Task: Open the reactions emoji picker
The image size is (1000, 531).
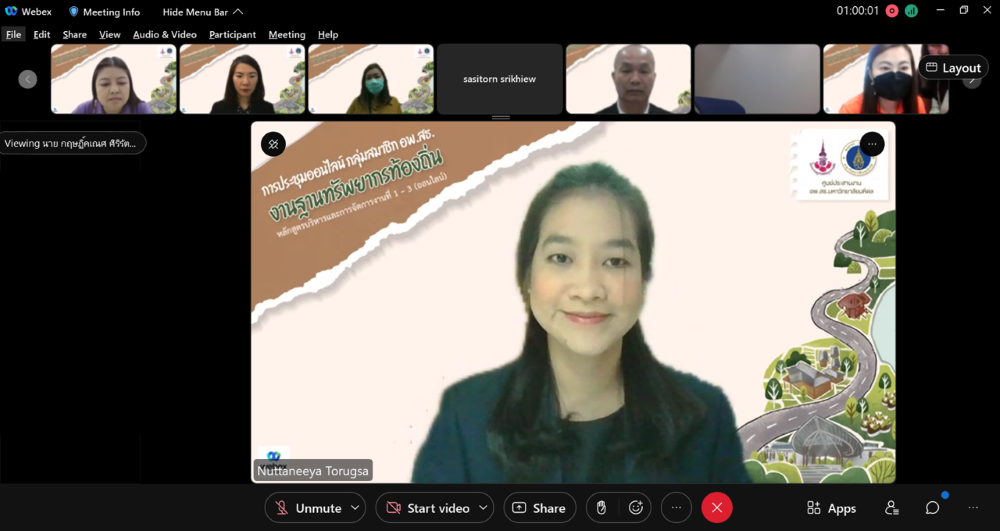Action: [x=635, y=508]
